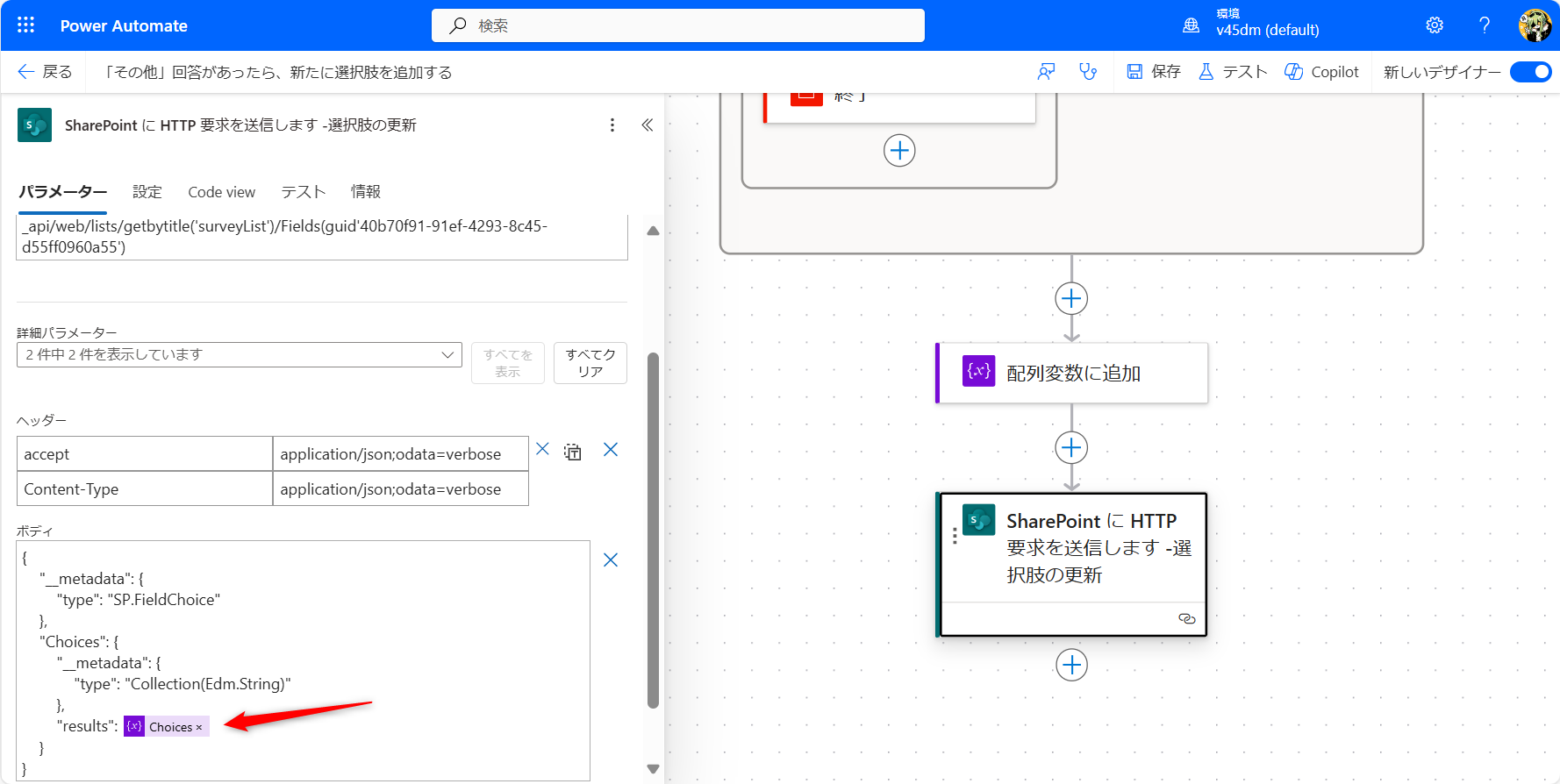The height and width of the screenshot is (784, 1560).
Task: Open the user account avatar
Action: coord(1535,25)
